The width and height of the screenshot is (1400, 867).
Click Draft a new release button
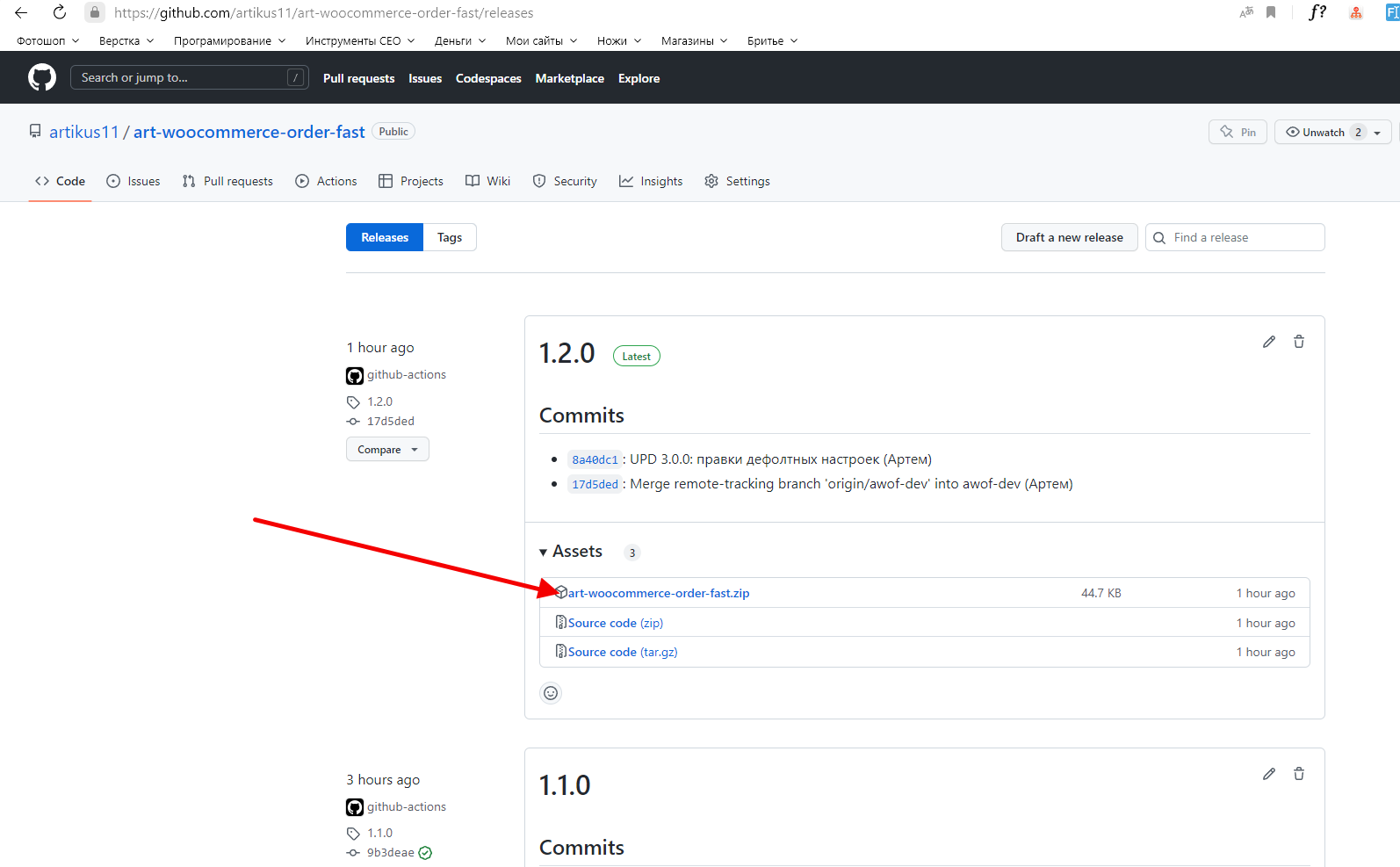pyautogui.click(x=1070, y=237)
